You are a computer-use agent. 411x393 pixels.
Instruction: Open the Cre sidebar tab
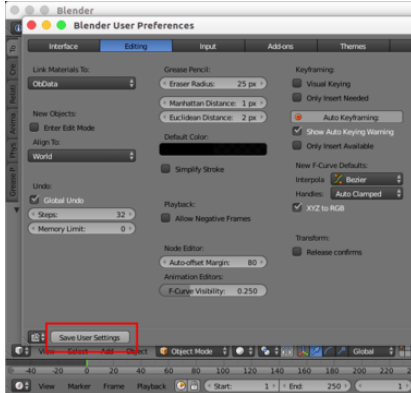(12, 69)
